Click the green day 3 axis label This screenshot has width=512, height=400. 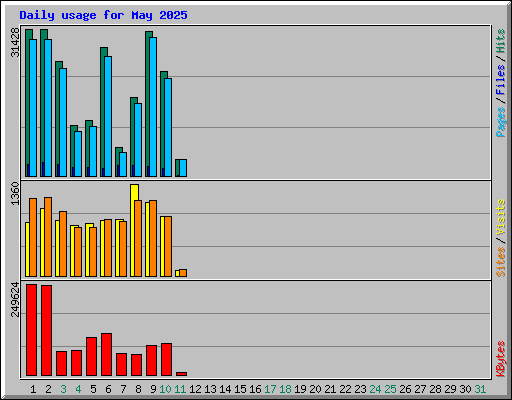pyautogui.click(x=63, y=389)
